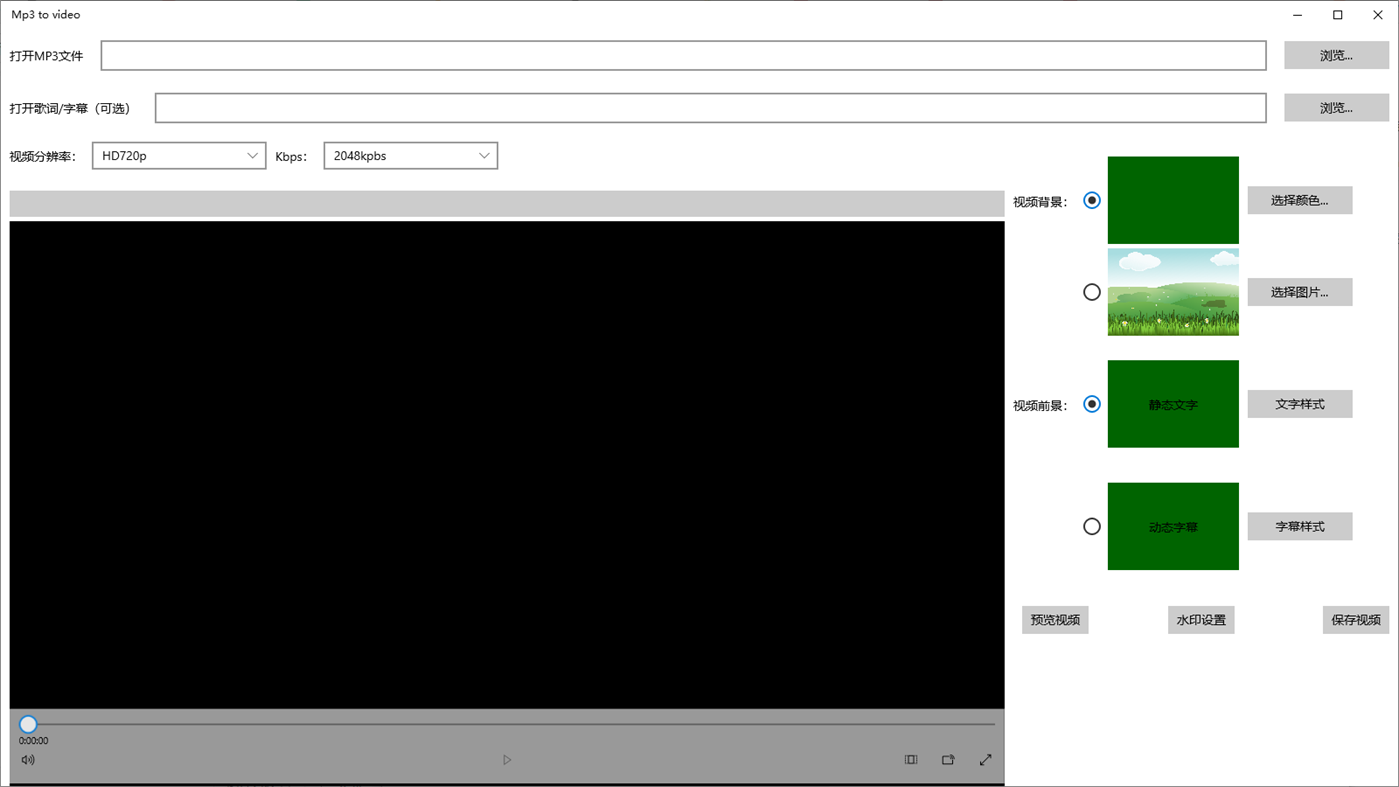Open 水印设置 watermark settings
1399x787 pixels.
pyautogui.click(x=1200, y=619)
